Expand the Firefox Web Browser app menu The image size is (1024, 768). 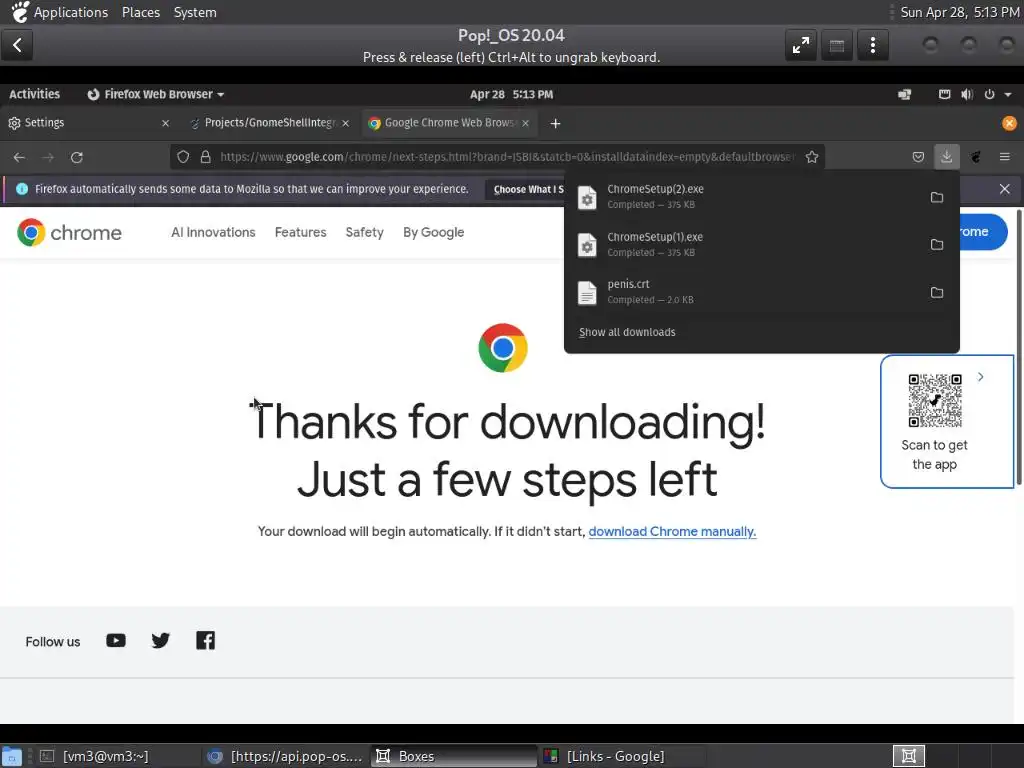155,94
